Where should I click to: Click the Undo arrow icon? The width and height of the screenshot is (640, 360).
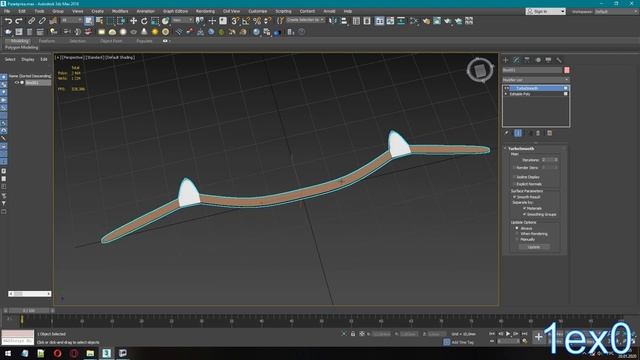coord(9,21)
